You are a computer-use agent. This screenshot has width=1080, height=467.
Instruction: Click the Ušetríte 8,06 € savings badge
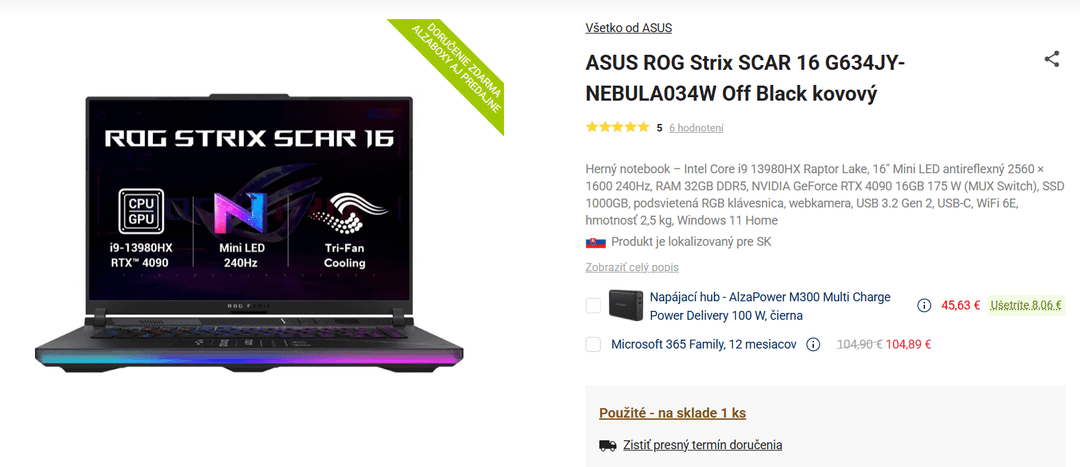[x=1026, y=305]
